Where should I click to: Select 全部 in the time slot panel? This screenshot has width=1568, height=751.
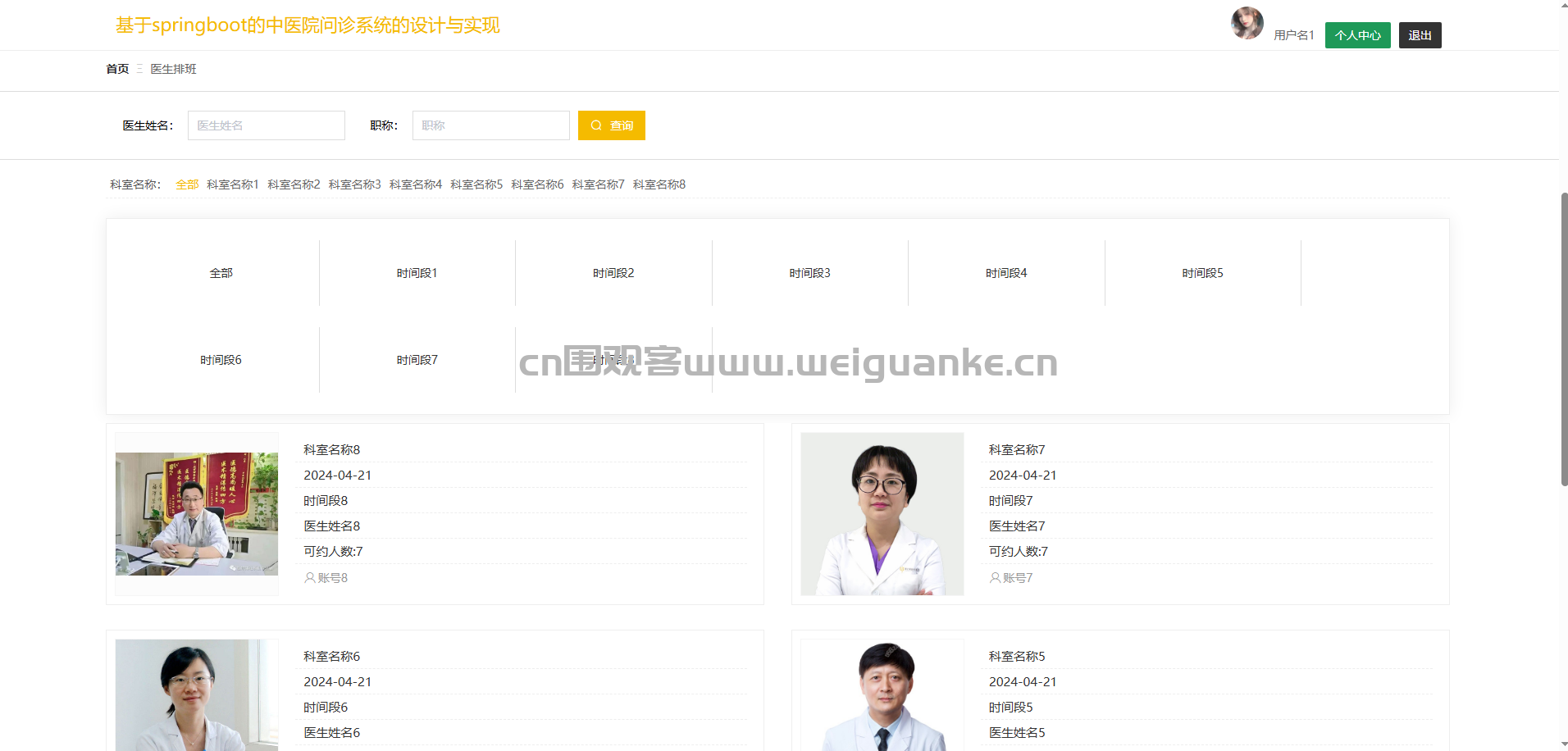click(x=221, y=273)
